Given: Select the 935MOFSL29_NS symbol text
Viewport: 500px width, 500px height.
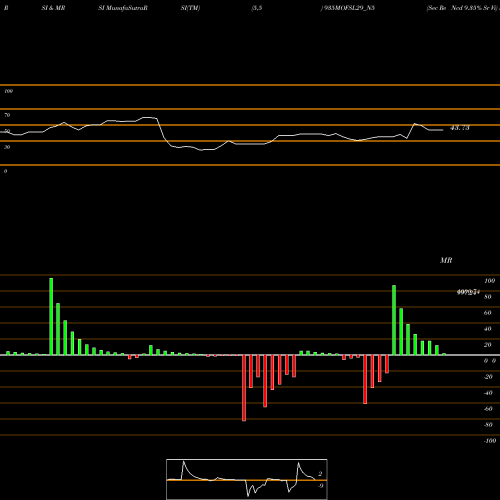Looking at the screenshot, I should tap(348, 8).
